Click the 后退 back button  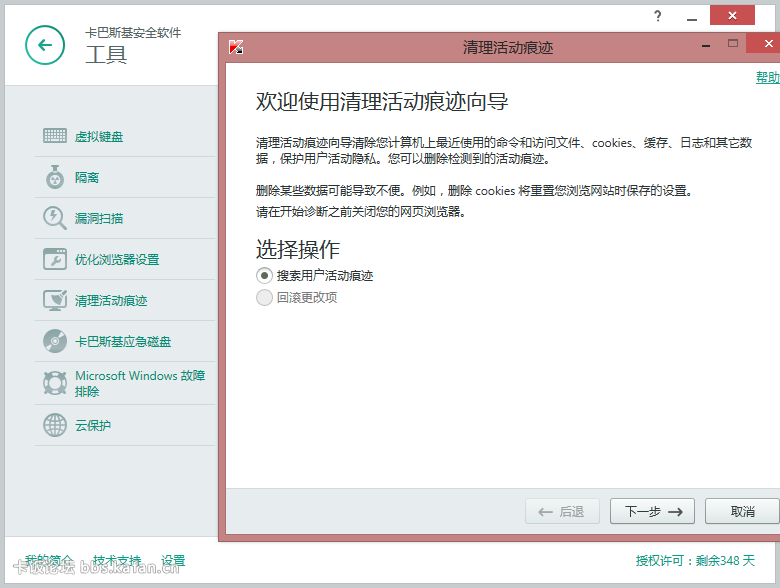(x=562, y=511)
